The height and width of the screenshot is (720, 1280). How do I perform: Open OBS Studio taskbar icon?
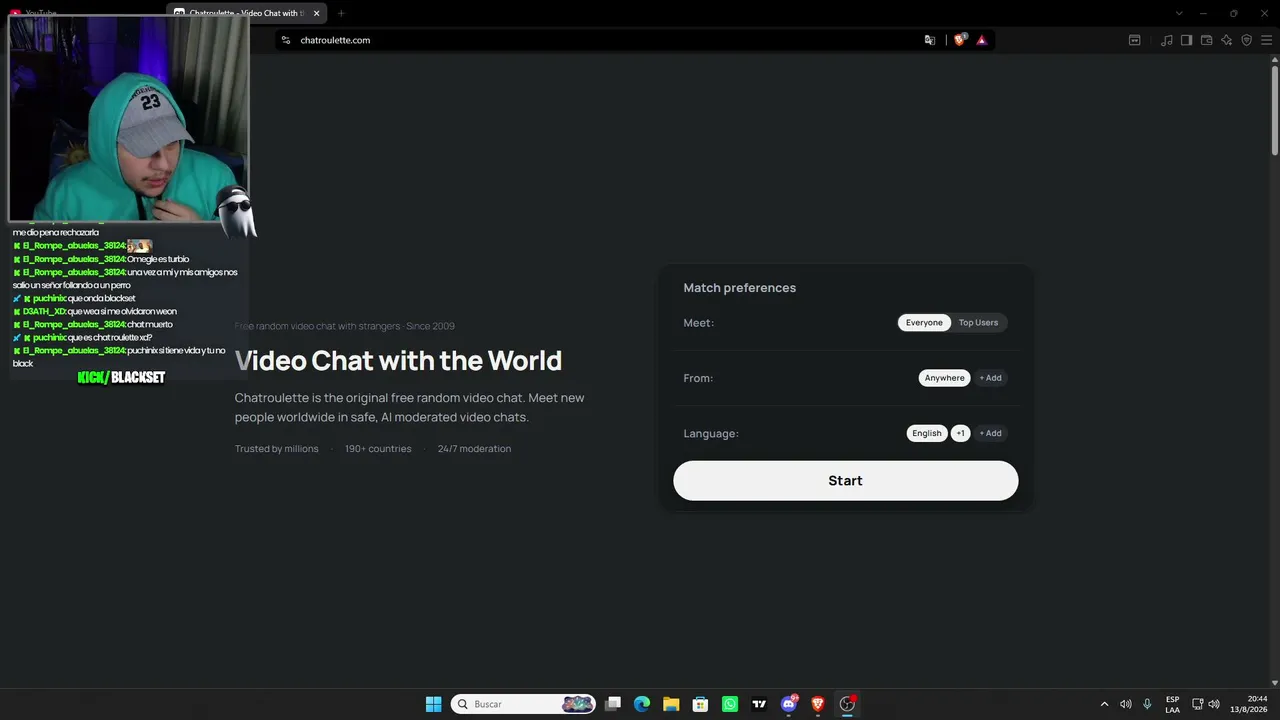(x=847, y=704)
